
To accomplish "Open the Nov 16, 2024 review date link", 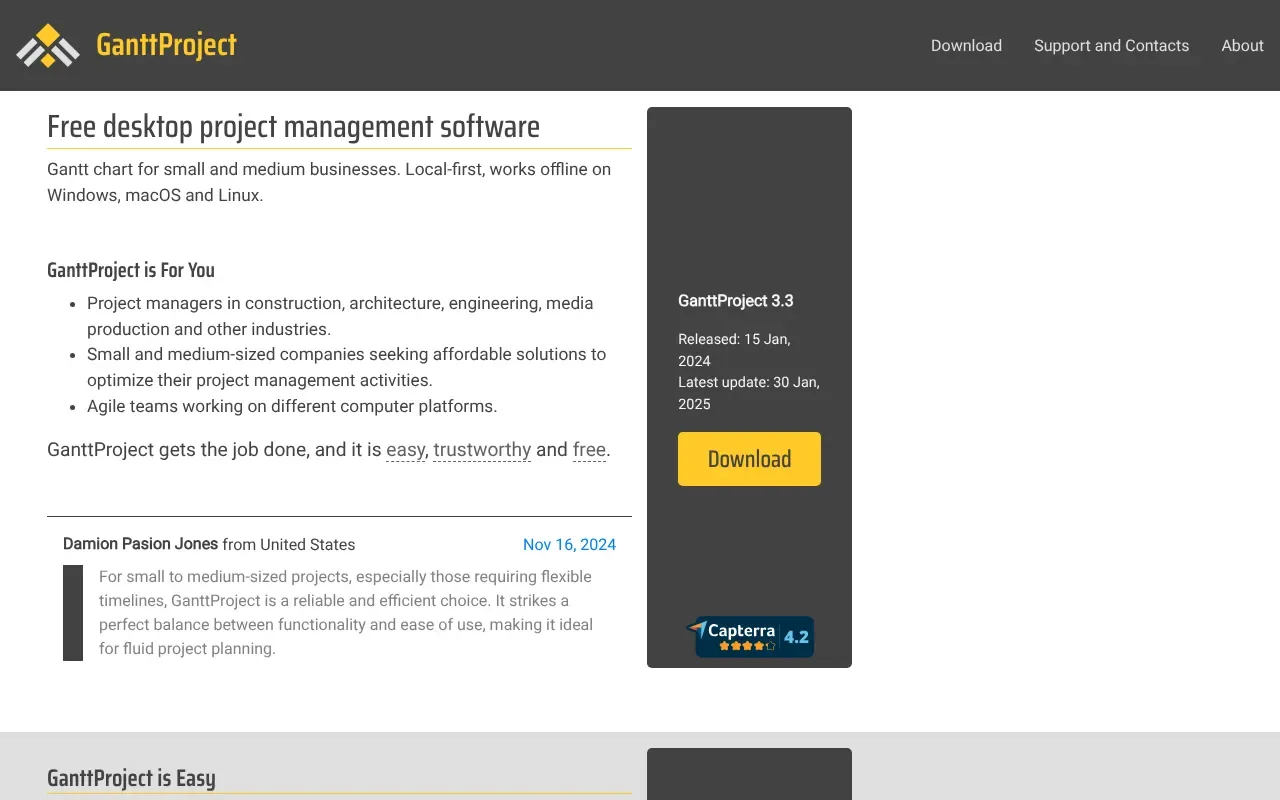I will point(569,545).
